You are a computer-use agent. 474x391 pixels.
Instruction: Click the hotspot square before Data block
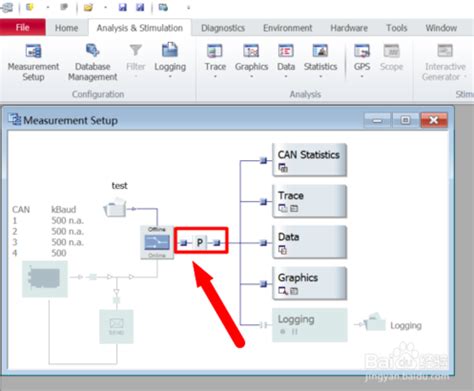pos(263,243)
